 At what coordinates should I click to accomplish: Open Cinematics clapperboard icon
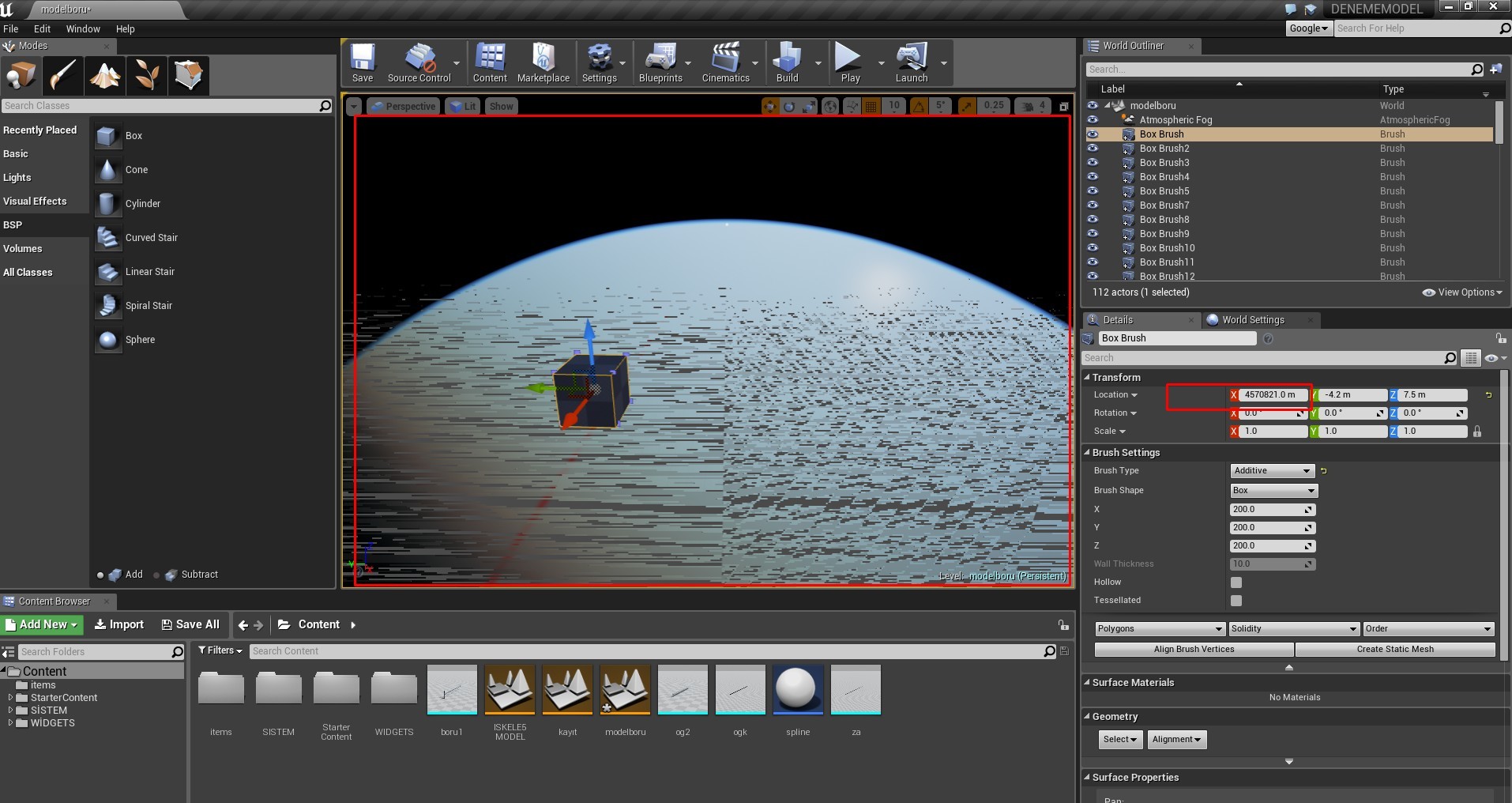725,62
